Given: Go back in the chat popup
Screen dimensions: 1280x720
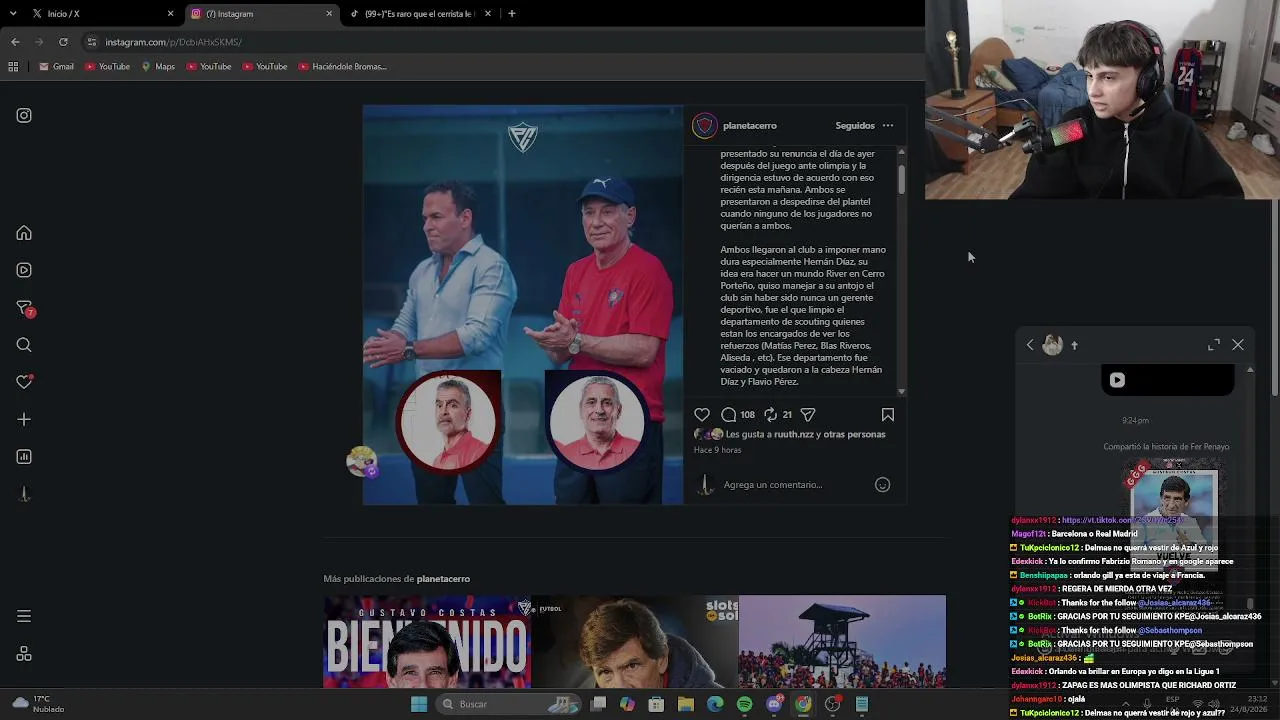Looking at the screenshot, I should (x=1030, y=345).
